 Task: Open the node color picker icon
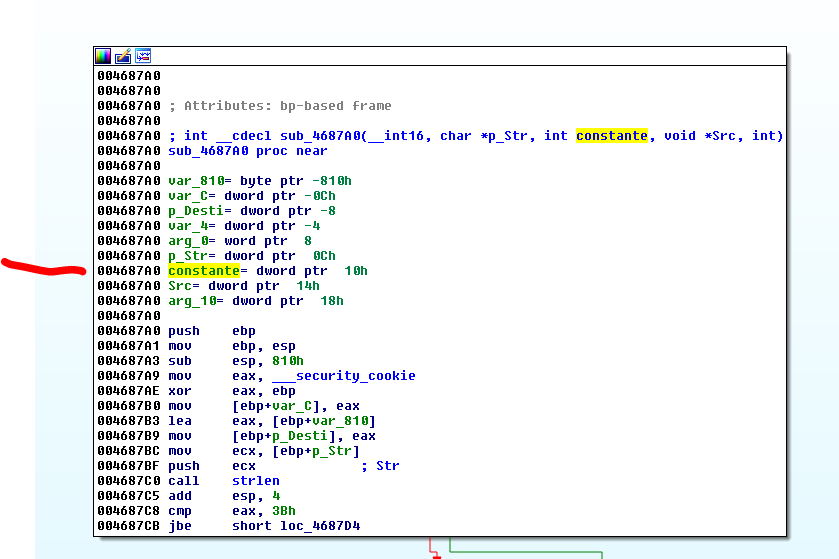[x=103, y=56]
